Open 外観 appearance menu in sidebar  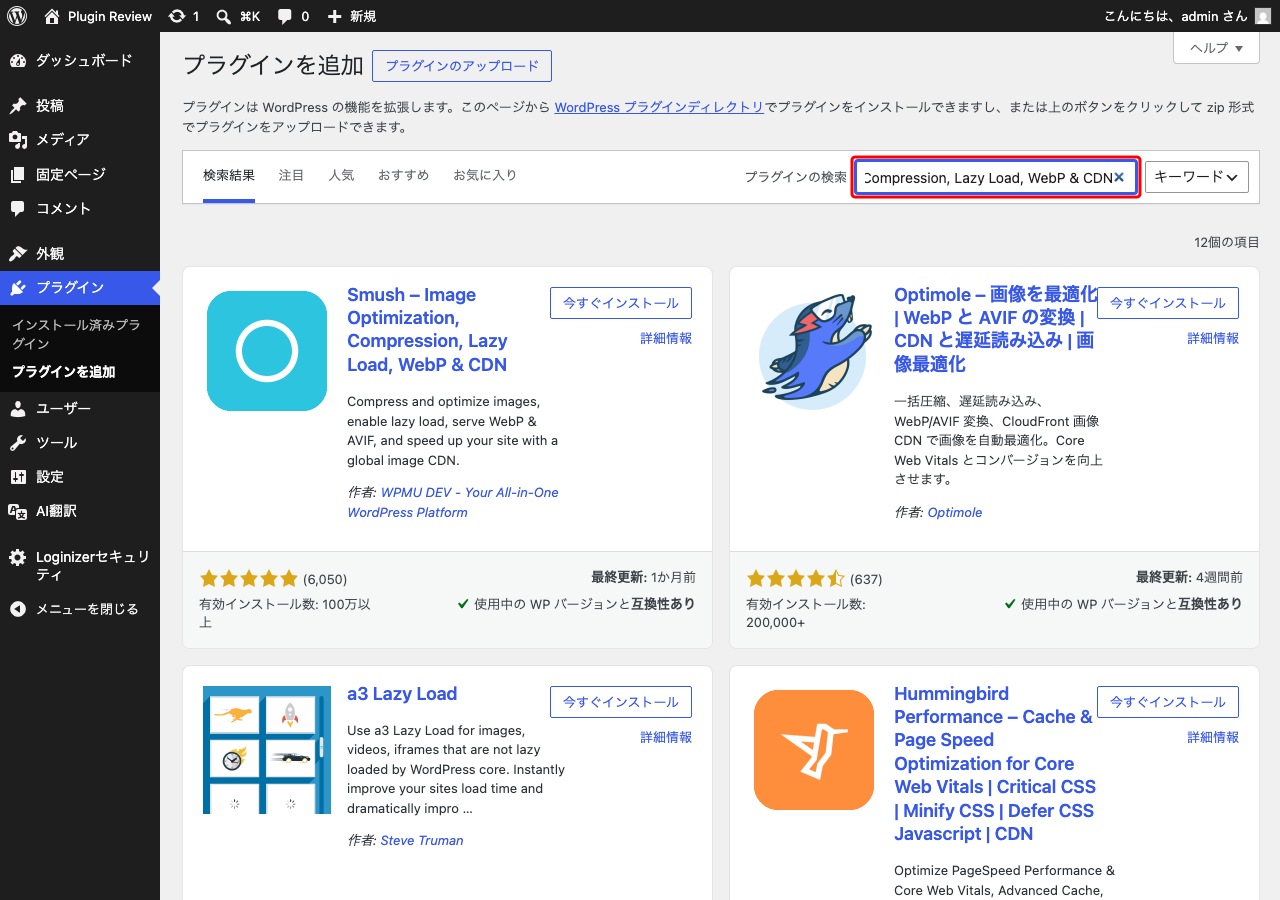pyautogui.click(x=80, y=254)
